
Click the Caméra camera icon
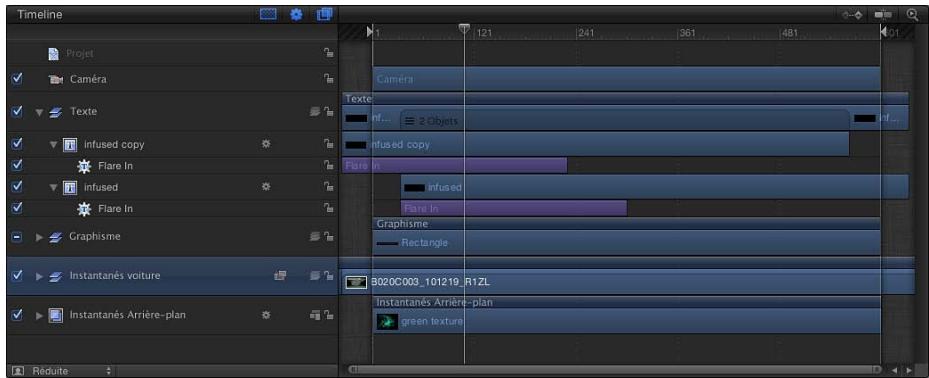[55, 79]
